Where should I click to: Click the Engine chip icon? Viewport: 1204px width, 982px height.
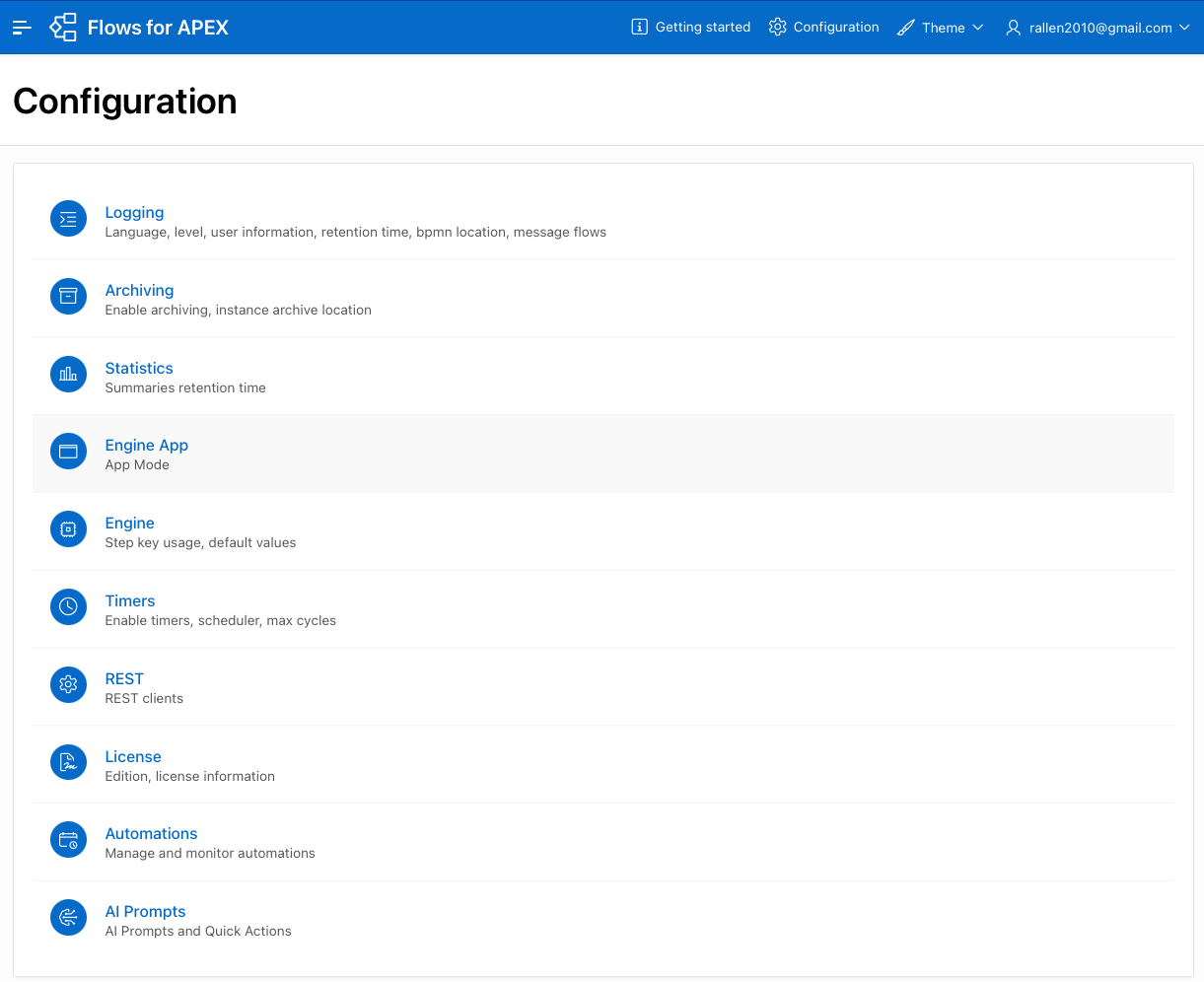coord(68,530)
